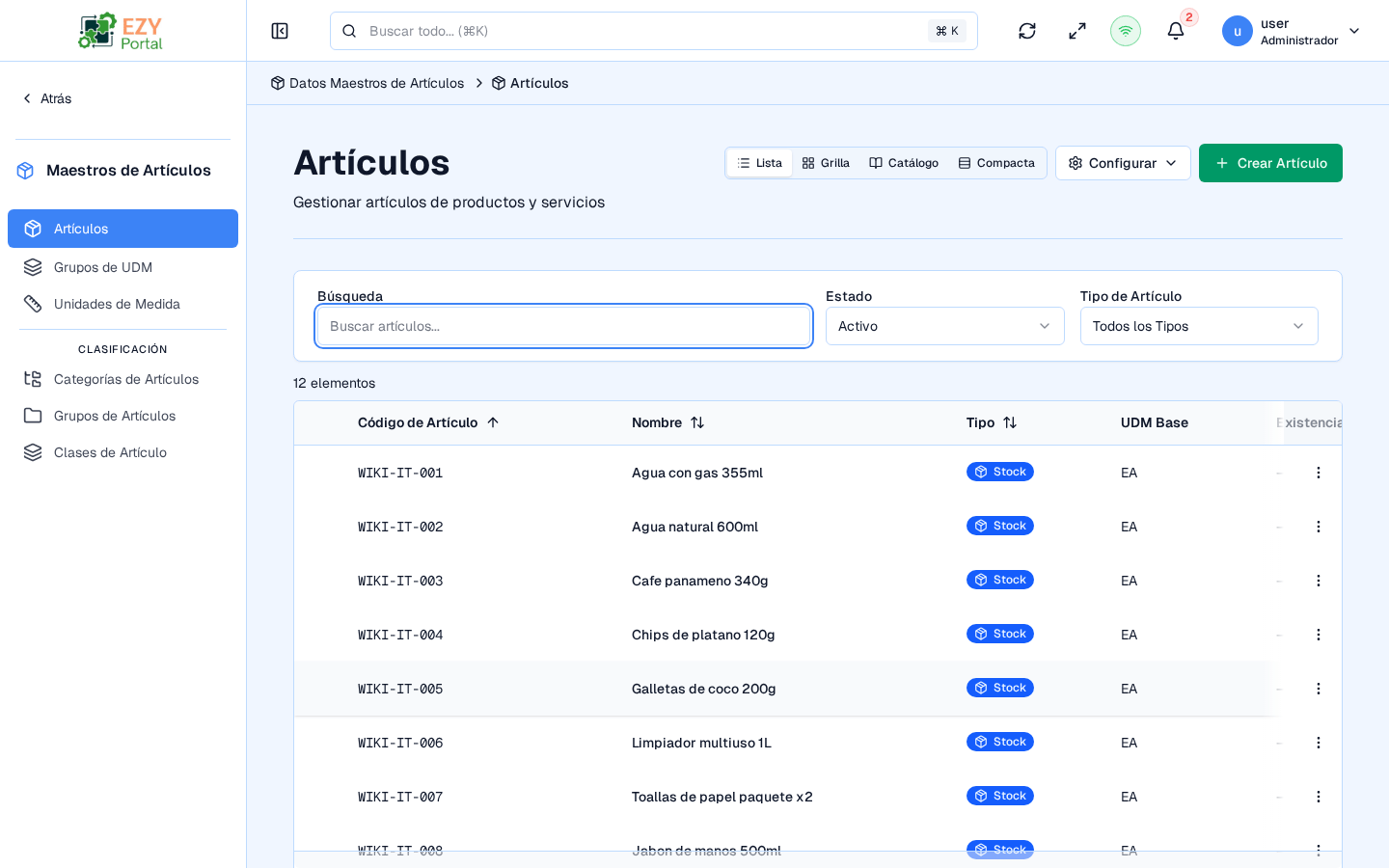
Task: Go back with the Atrás link
Action: (x=46, y=98)
